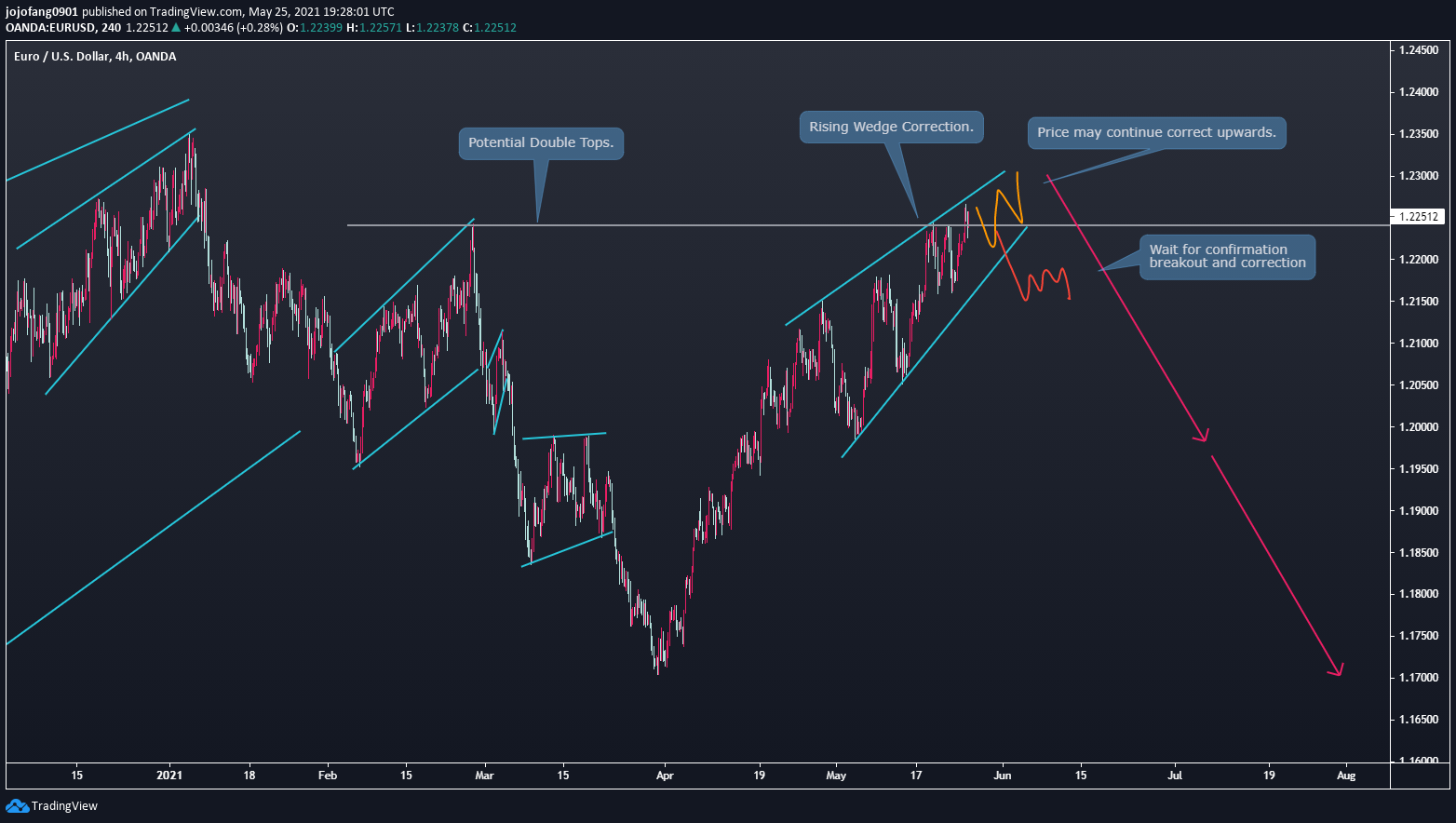Image resolution: width=1456 pixels, height=823 pixels.
Task: Click the 'Potential Double Tops.' callout
Action: pyautogui.click(x=541, y=143)
